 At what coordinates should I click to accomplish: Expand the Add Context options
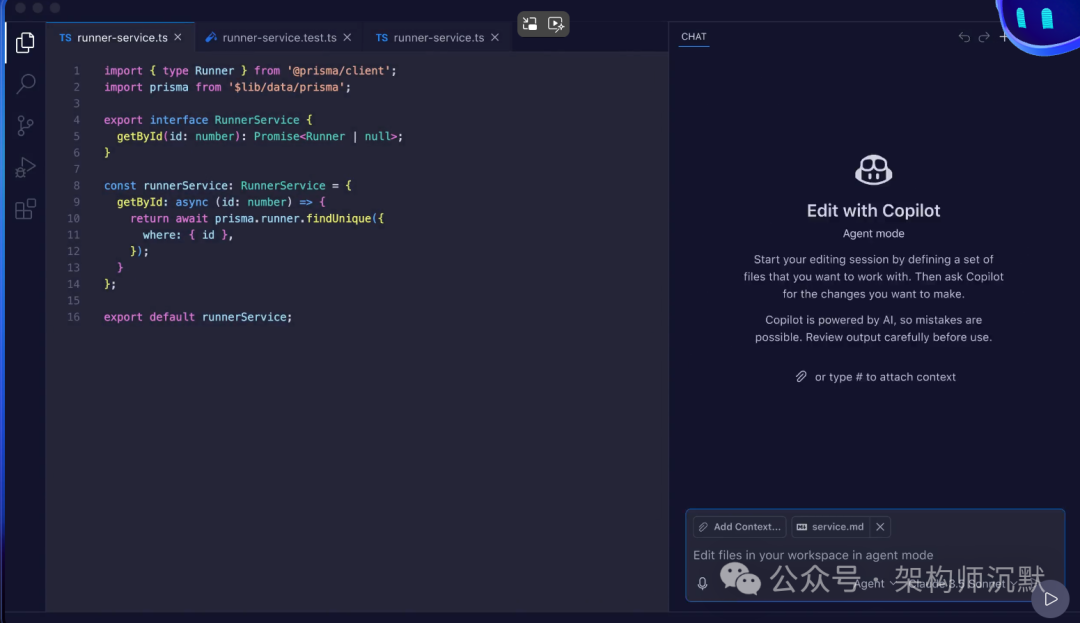[x=739, y=526]
